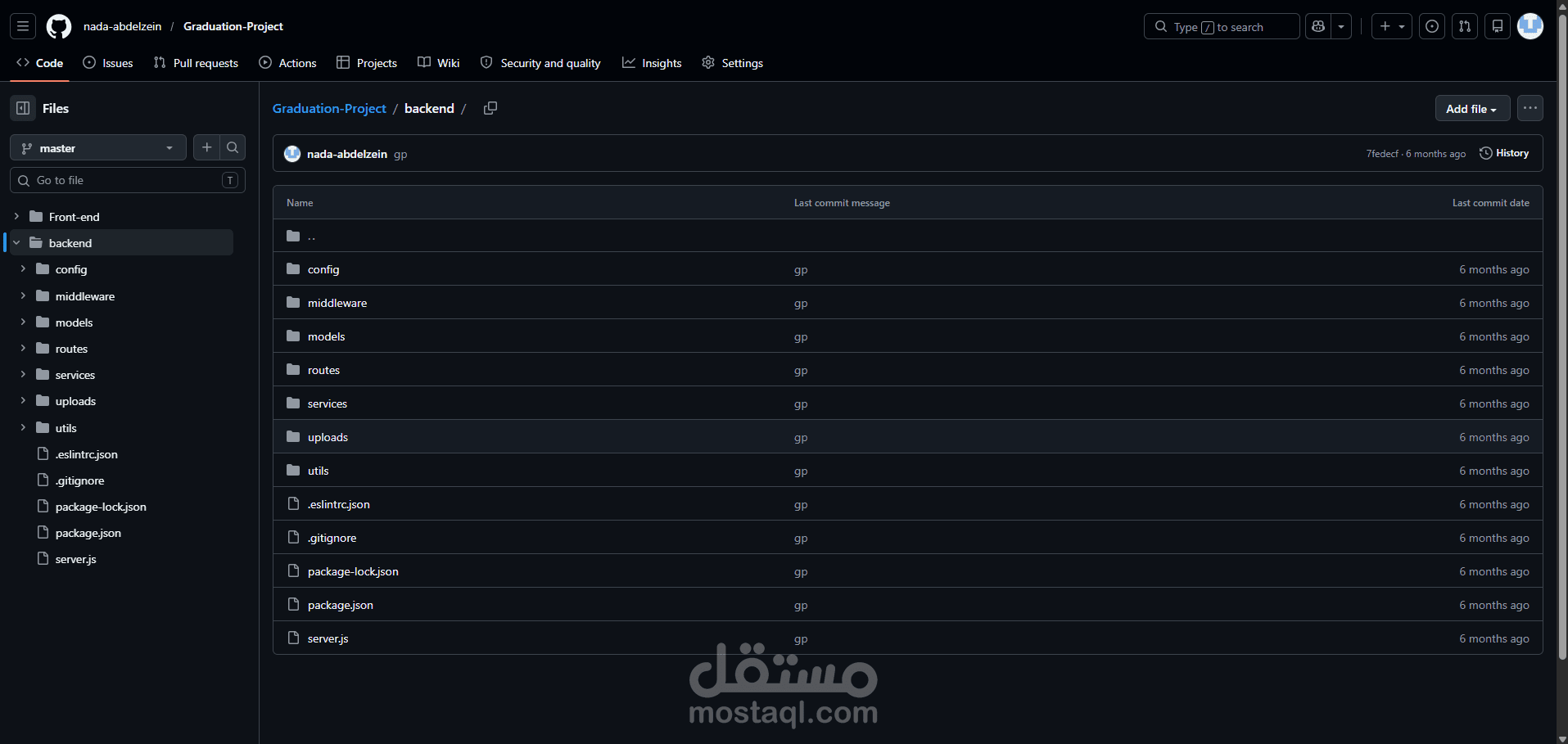Open the Projects tab

(x=367, y=63)
